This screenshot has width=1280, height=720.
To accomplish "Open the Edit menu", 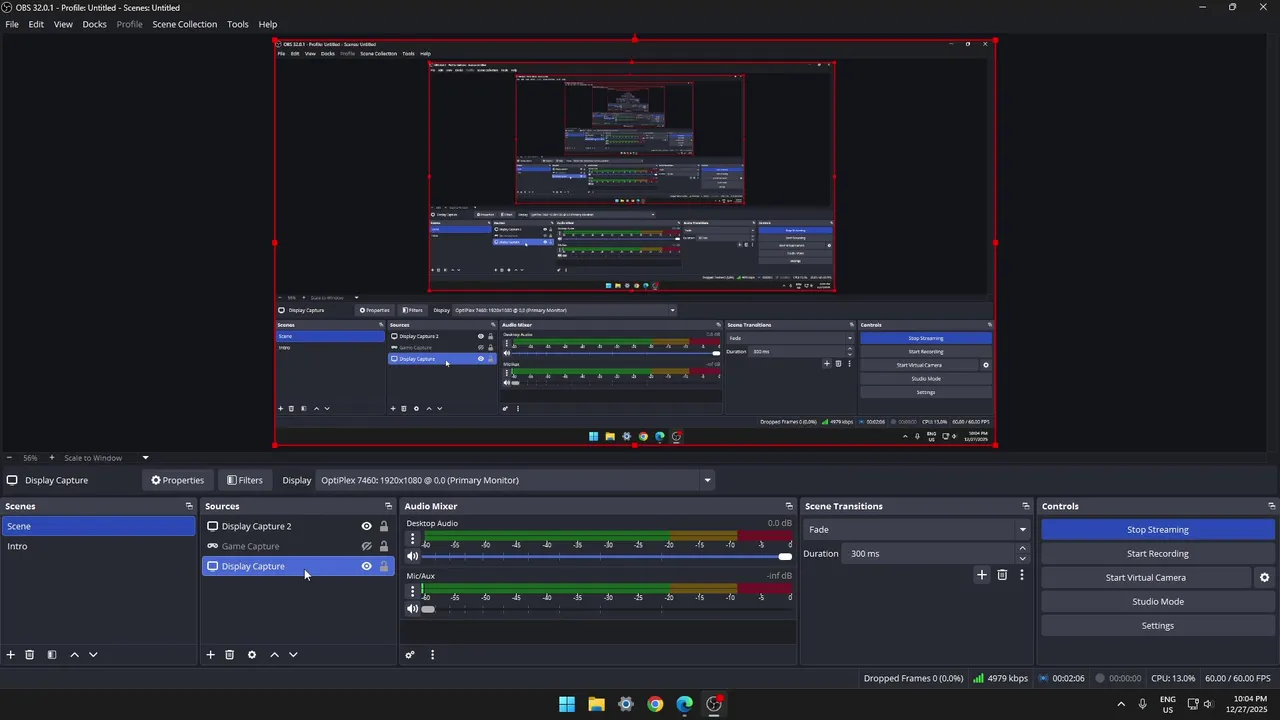I will 36,24.
